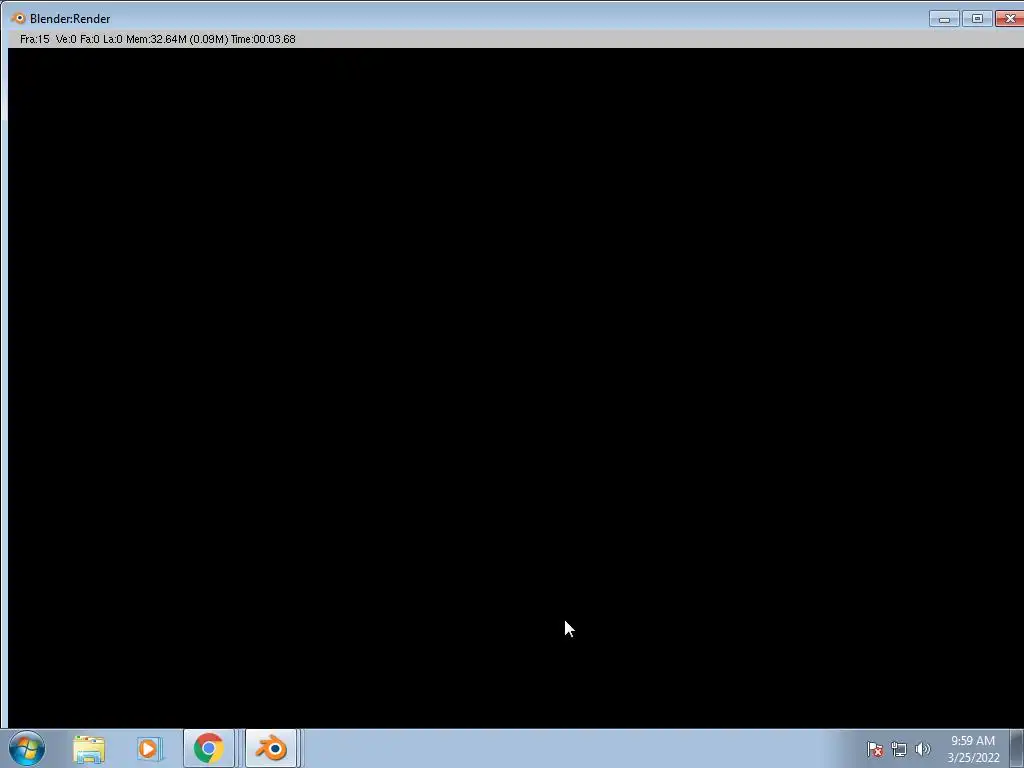
Task: Open the Windows Start menu
Action: tap(27, 748)
